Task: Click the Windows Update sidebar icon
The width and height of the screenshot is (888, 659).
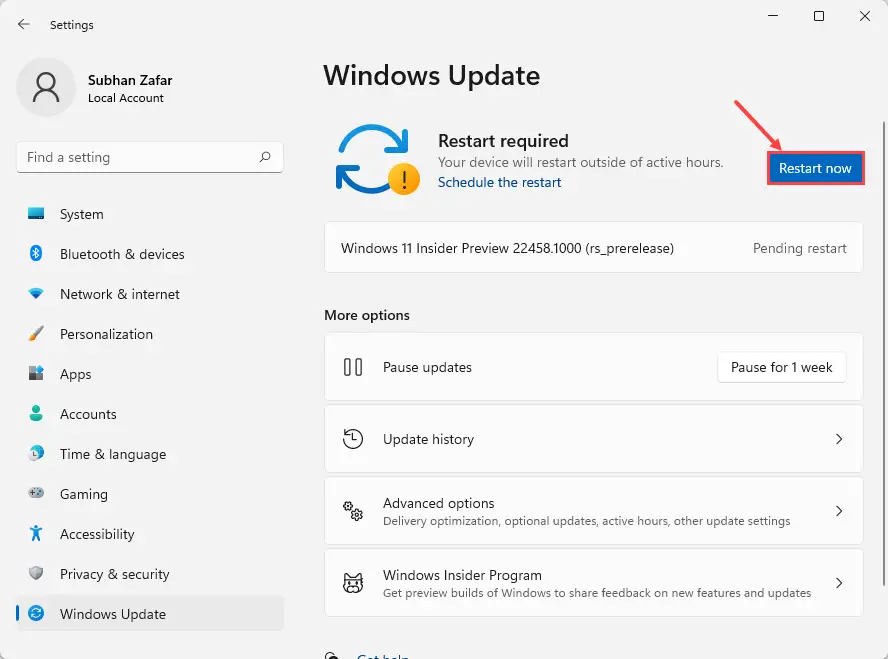Action: [x=36, y=613]
